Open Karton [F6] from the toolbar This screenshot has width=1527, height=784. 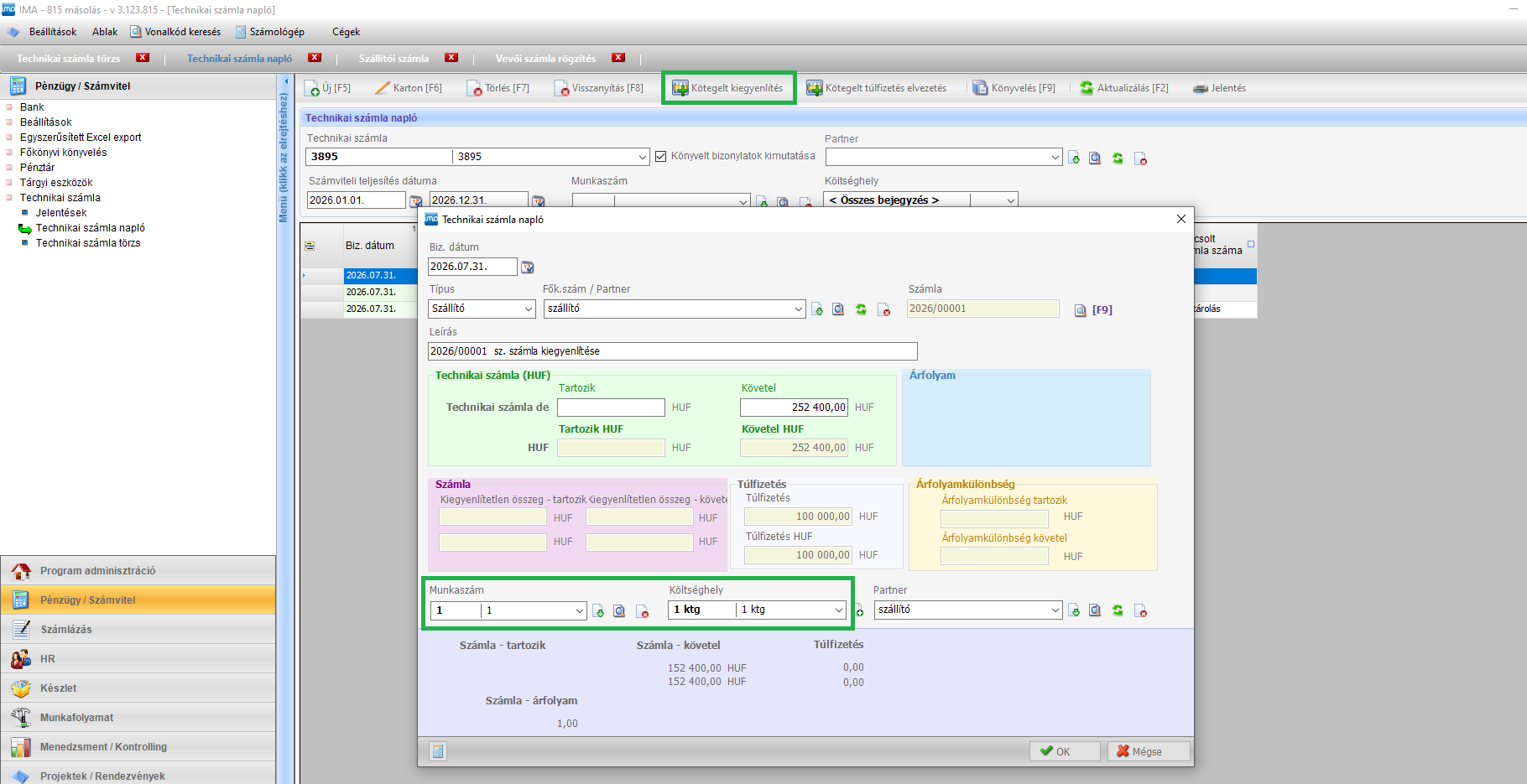[409, 88]
